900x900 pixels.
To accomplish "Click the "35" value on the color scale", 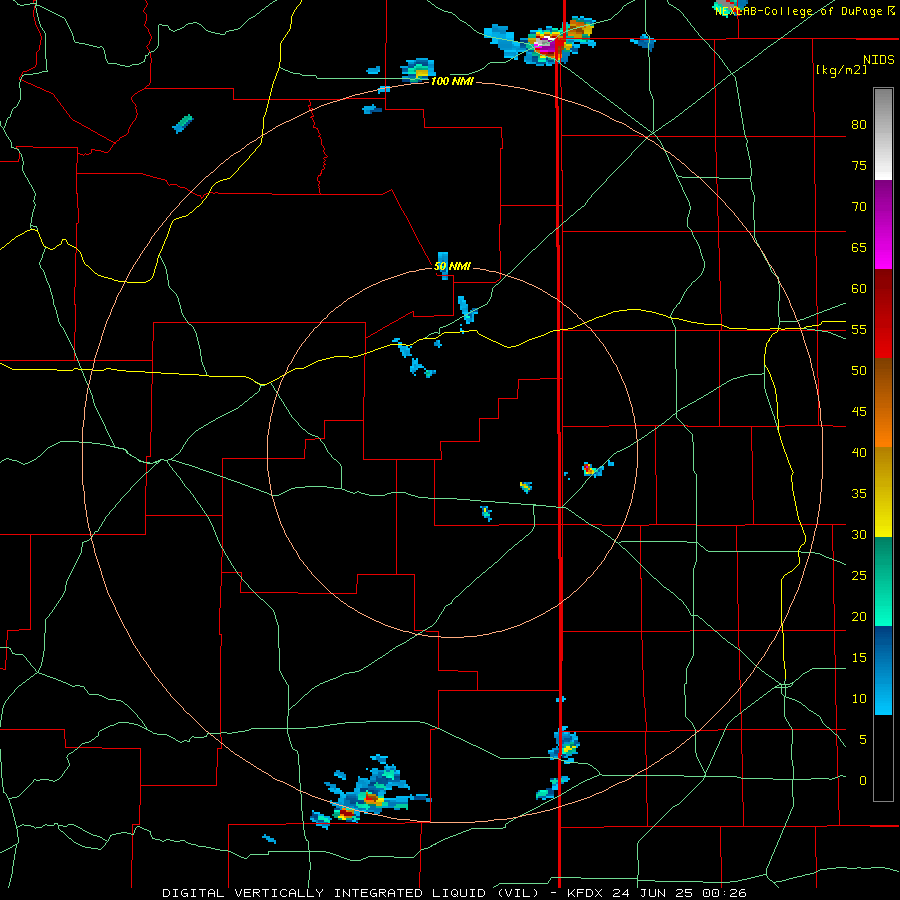I will tap(859, 494).
